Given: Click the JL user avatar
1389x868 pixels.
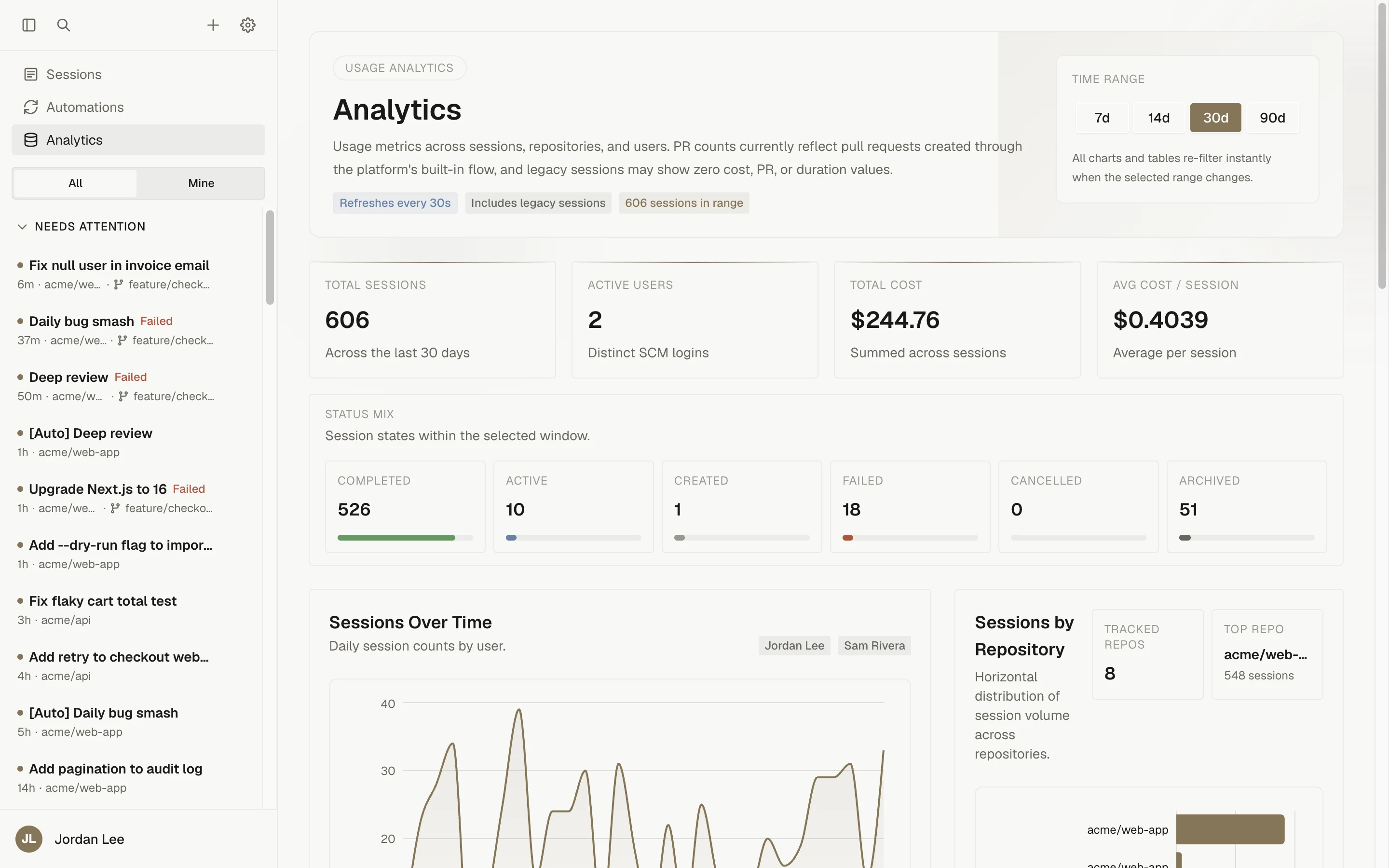Looking at the screenshot, I should pos(29,839).
